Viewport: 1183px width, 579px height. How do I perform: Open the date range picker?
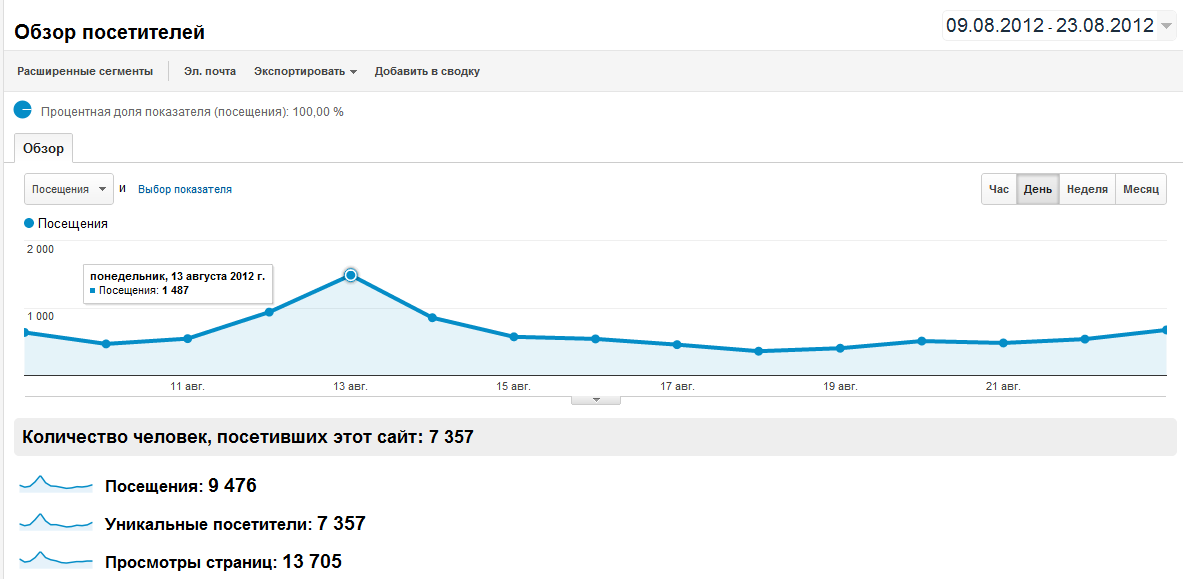tap(1059, 26)
